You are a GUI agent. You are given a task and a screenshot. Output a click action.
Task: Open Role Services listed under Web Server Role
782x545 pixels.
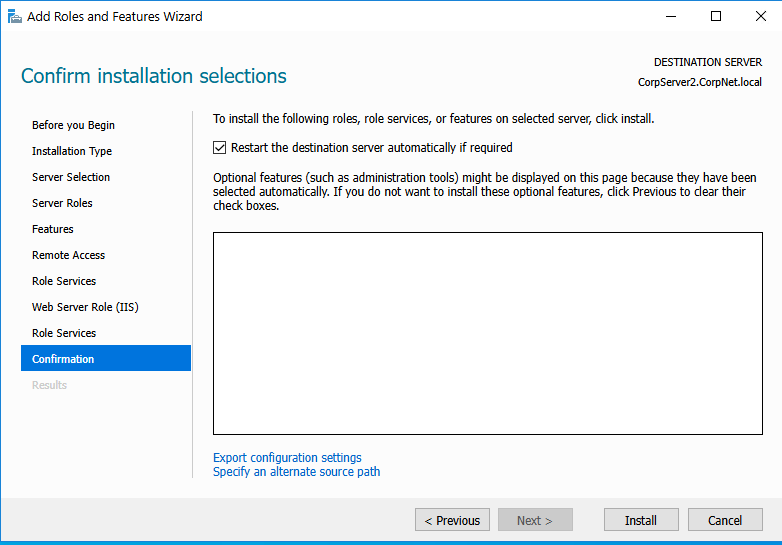tap(64, 333)
